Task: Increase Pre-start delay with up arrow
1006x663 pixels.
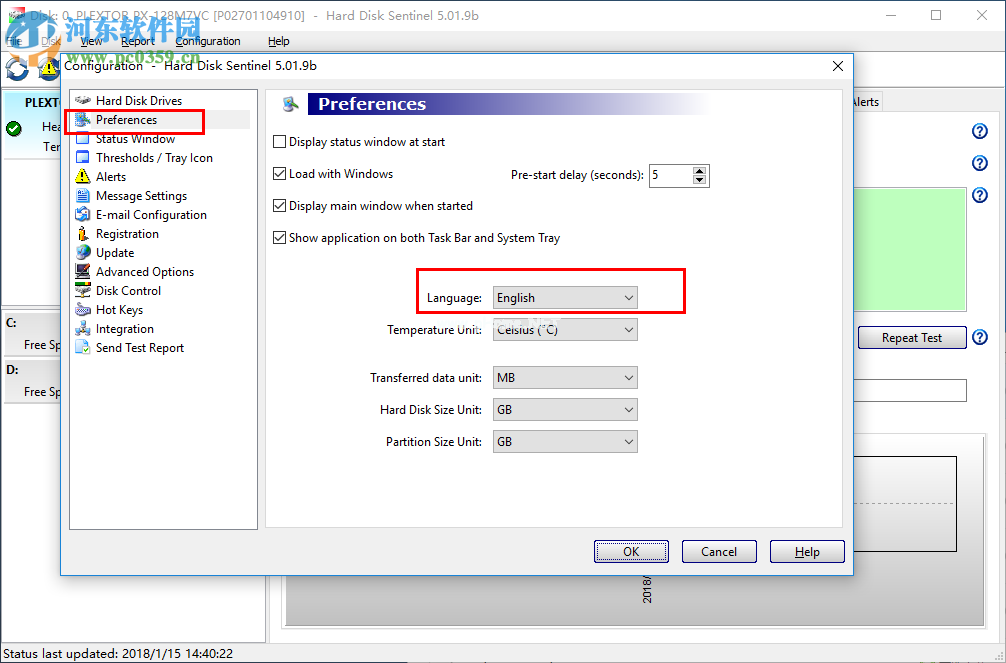Action: (699, 170)
